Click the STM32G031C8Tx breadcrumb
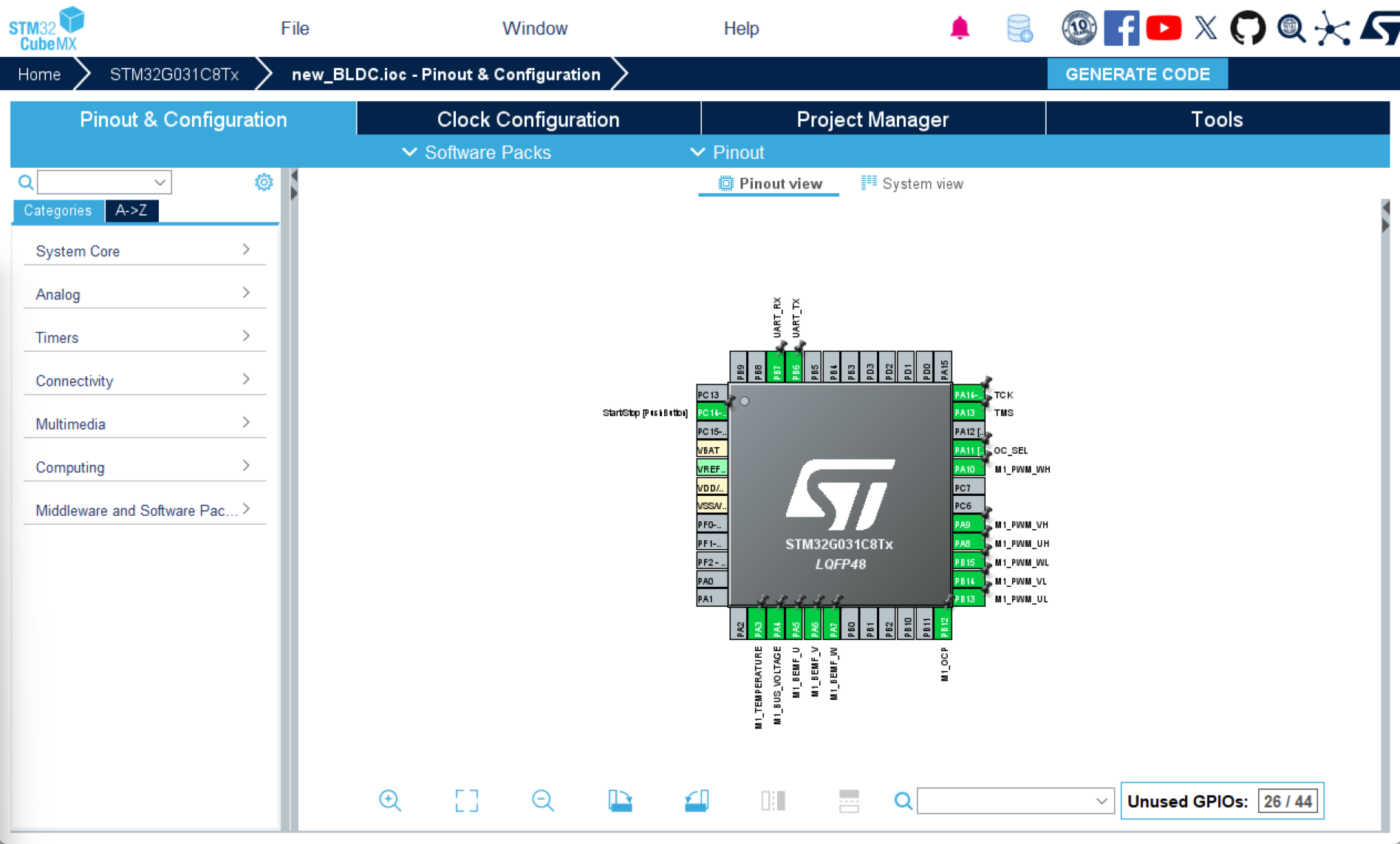Screen dimensions: 1400x844 (174, 74)
